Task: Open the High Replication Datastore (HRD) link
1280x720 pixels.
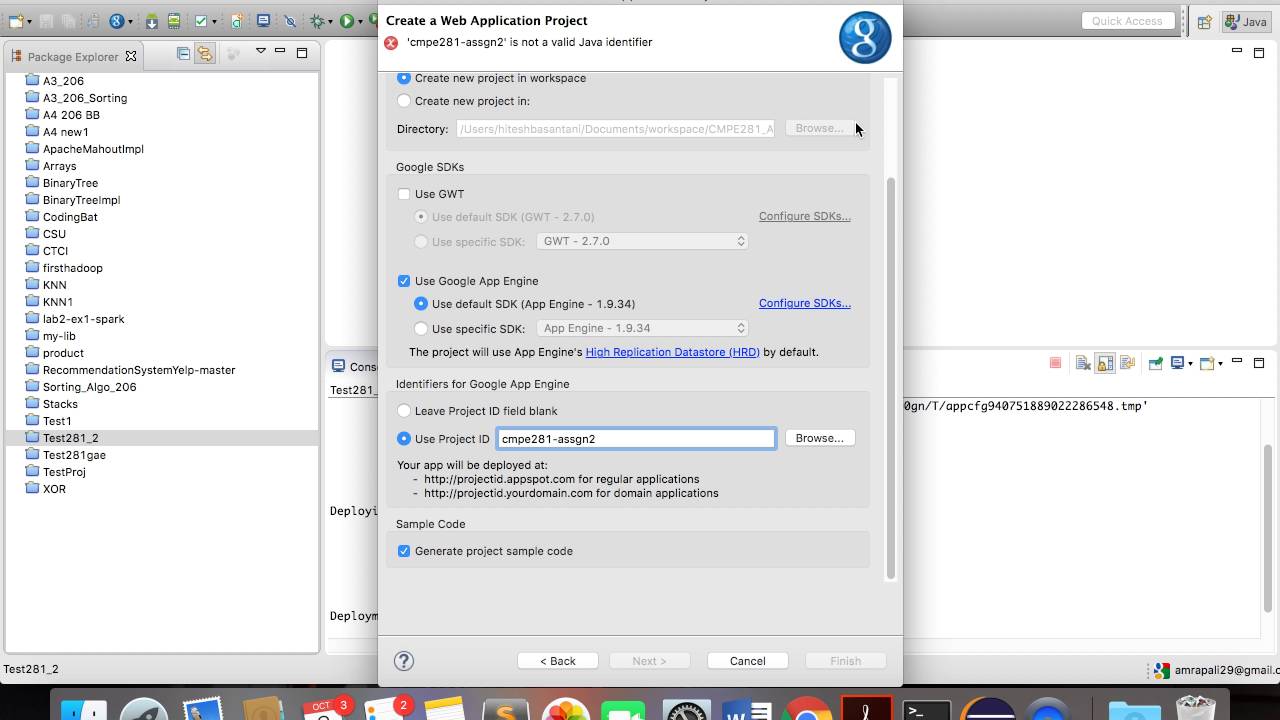Action: click(672, 352)
